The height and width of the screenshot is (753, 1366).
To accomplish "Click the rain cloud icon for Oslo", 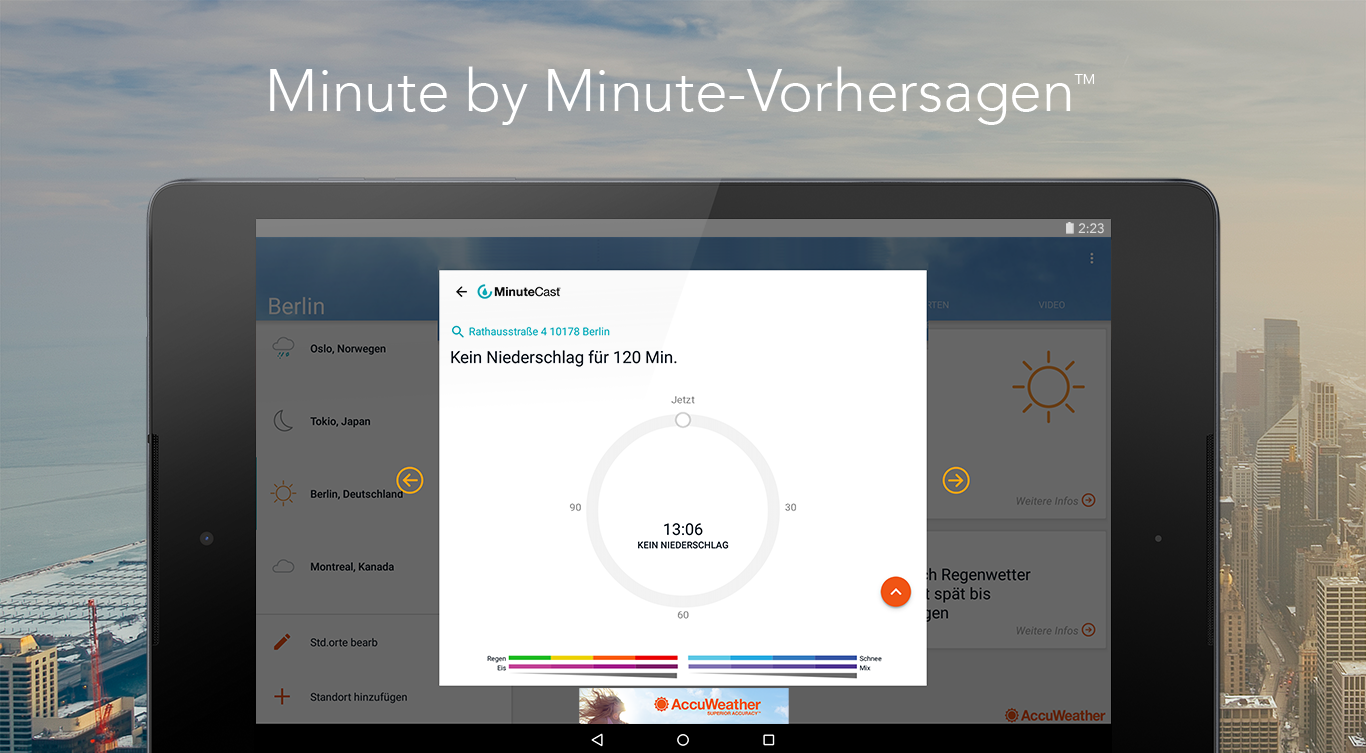I will (x=284, y=349).
